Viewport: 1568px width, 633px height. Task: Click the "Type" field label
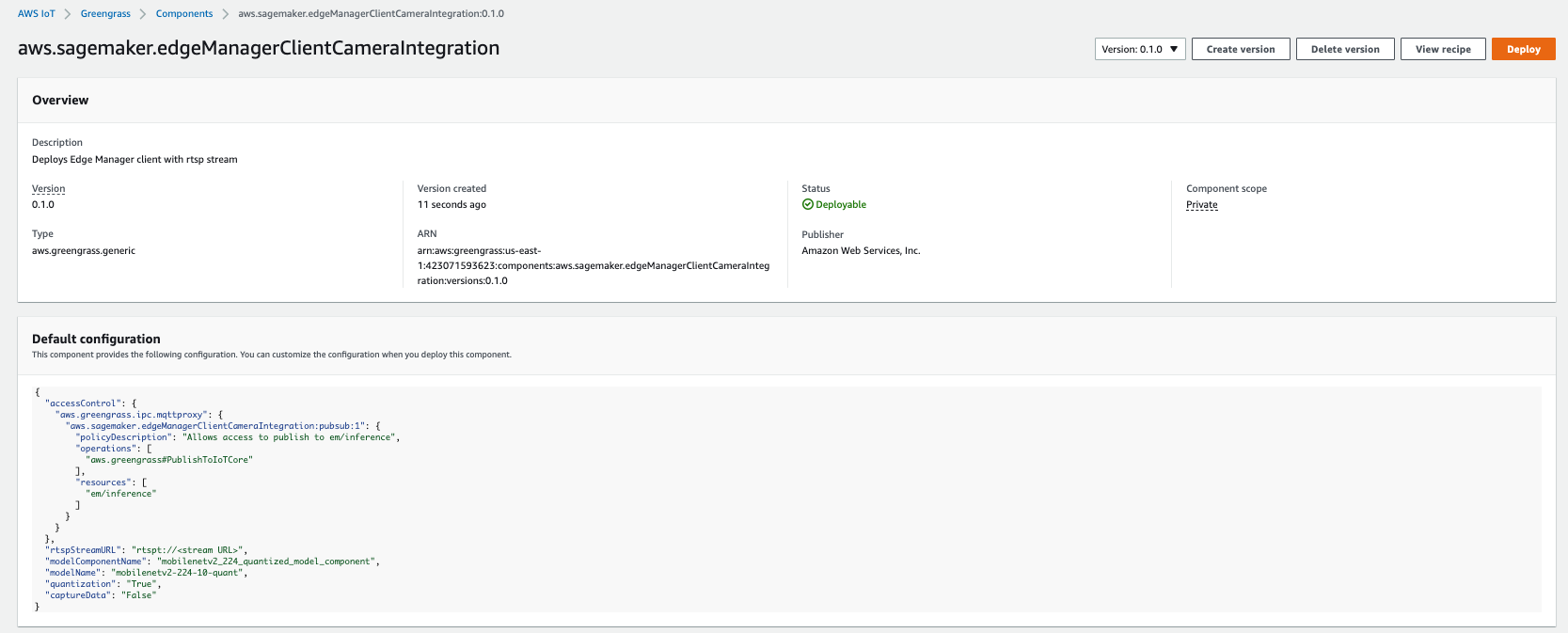click(x=42, y=234)
